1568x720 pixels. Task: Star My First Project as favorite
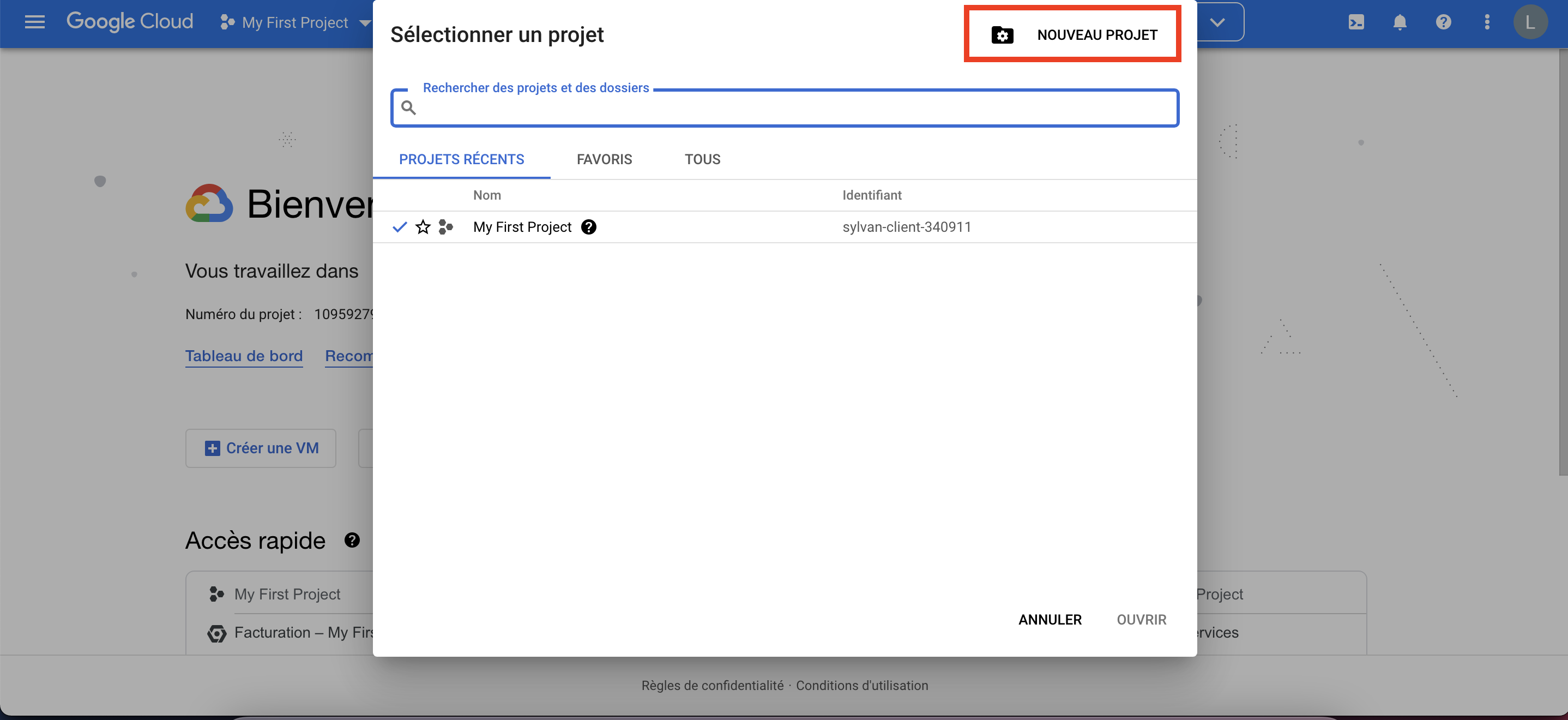click(x=423, y=227)
